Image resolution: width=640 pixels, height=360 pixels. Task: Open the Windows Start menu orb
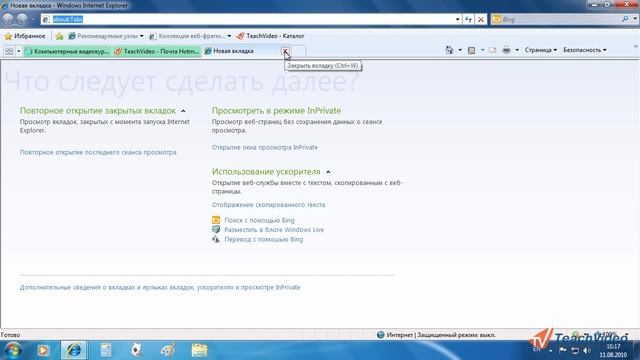(13, 350)
